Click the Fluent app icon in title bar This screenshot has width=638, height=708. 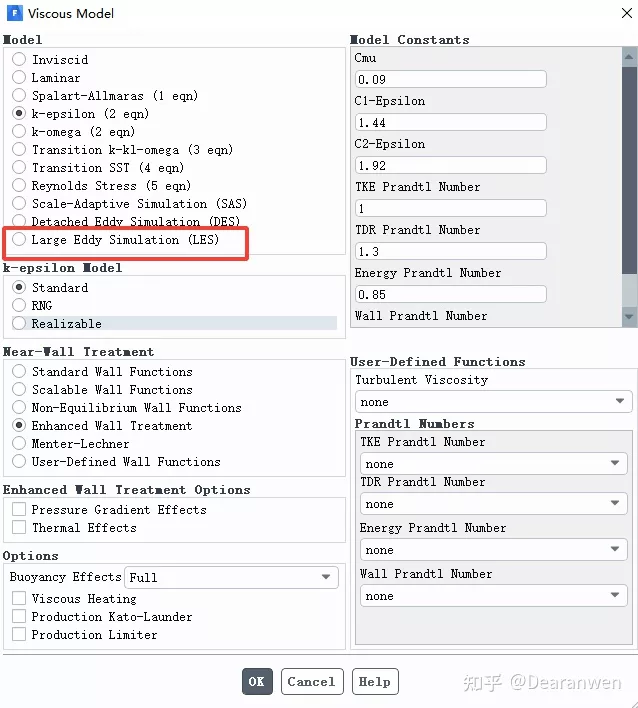(x=14, y=13)
